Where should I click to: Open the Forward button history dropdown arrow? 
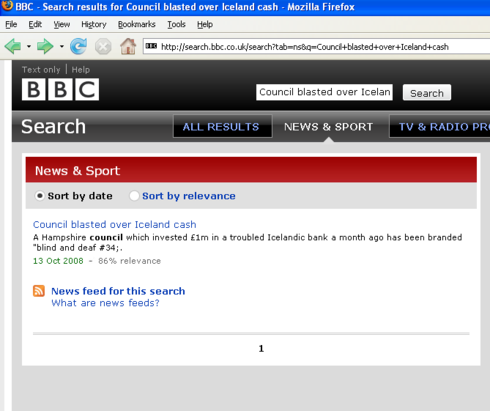point(62,46)
